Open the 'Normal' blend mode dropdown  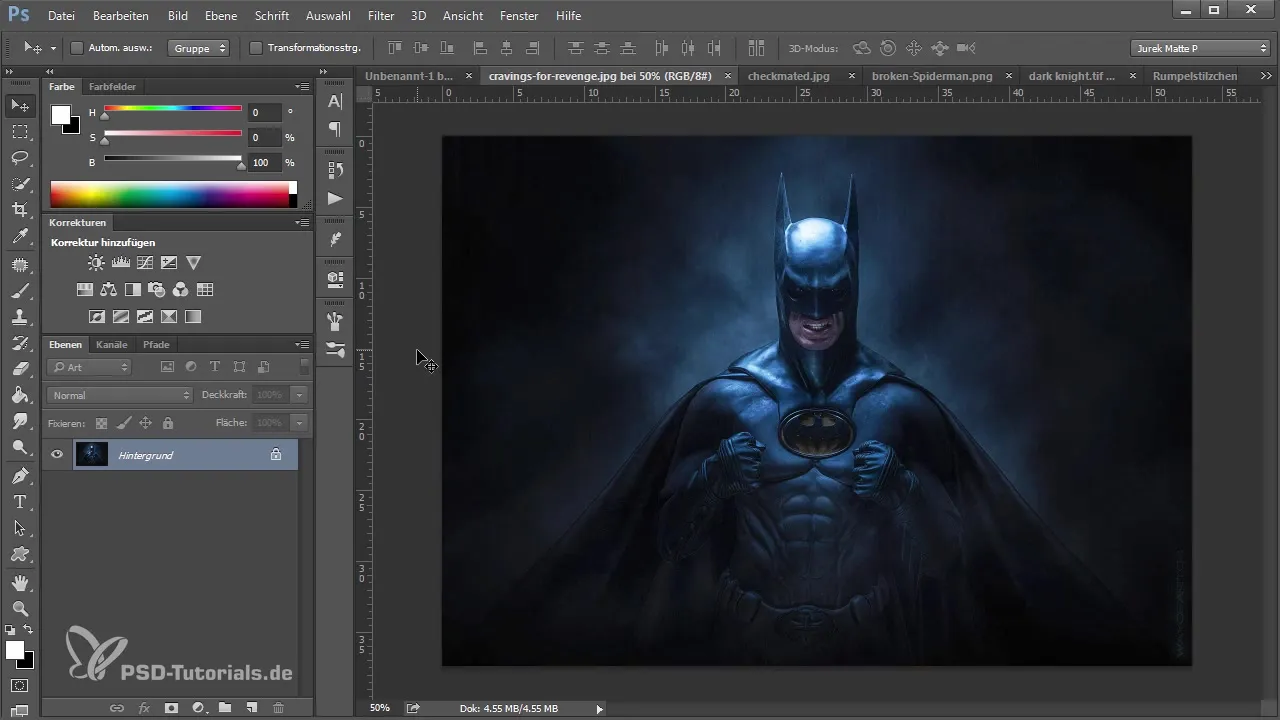coord(119,395)
